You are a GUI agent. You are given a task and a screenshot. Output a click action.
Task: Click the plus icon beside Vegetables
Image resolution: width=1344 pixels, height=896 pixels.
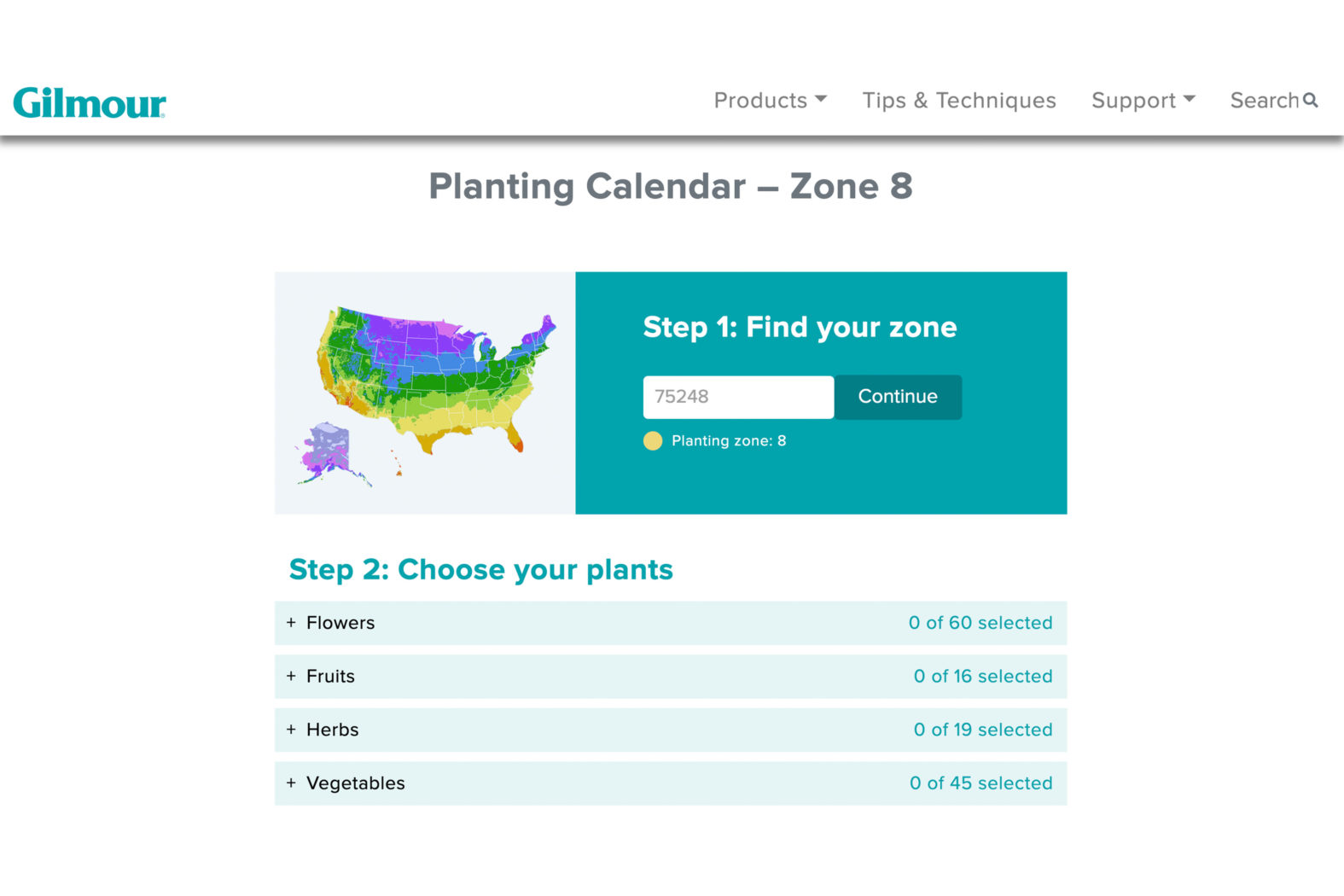[x=291, y=783]
